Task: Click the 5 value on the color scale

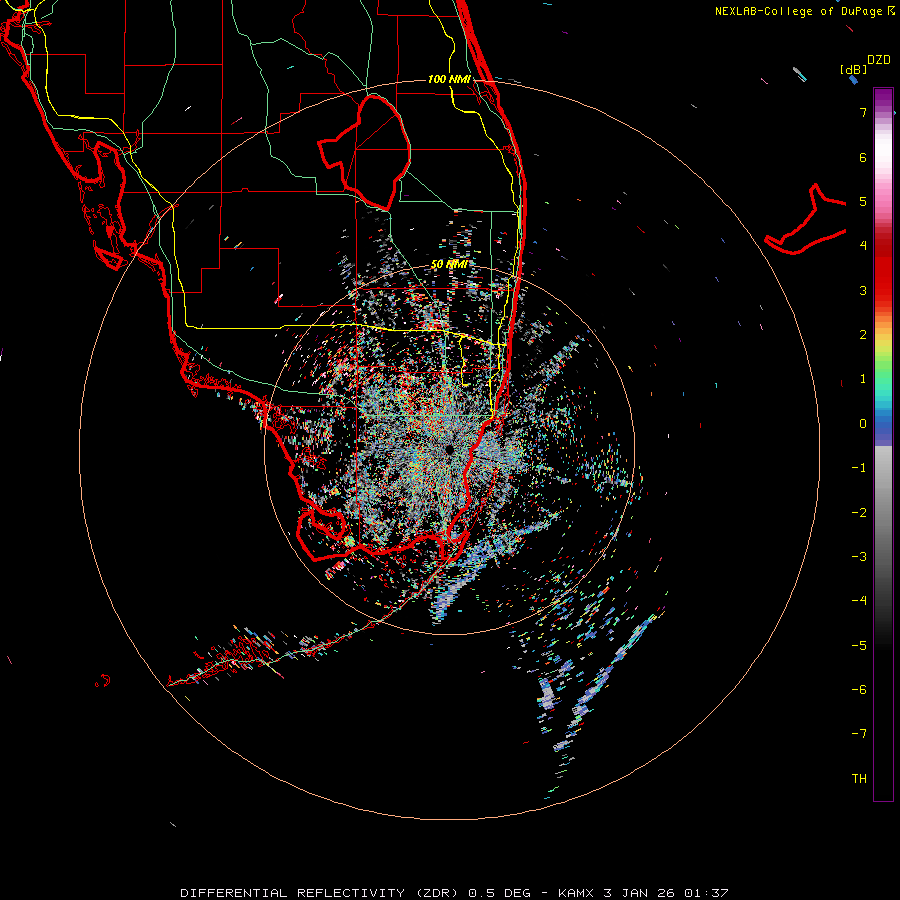Action: 863,201
